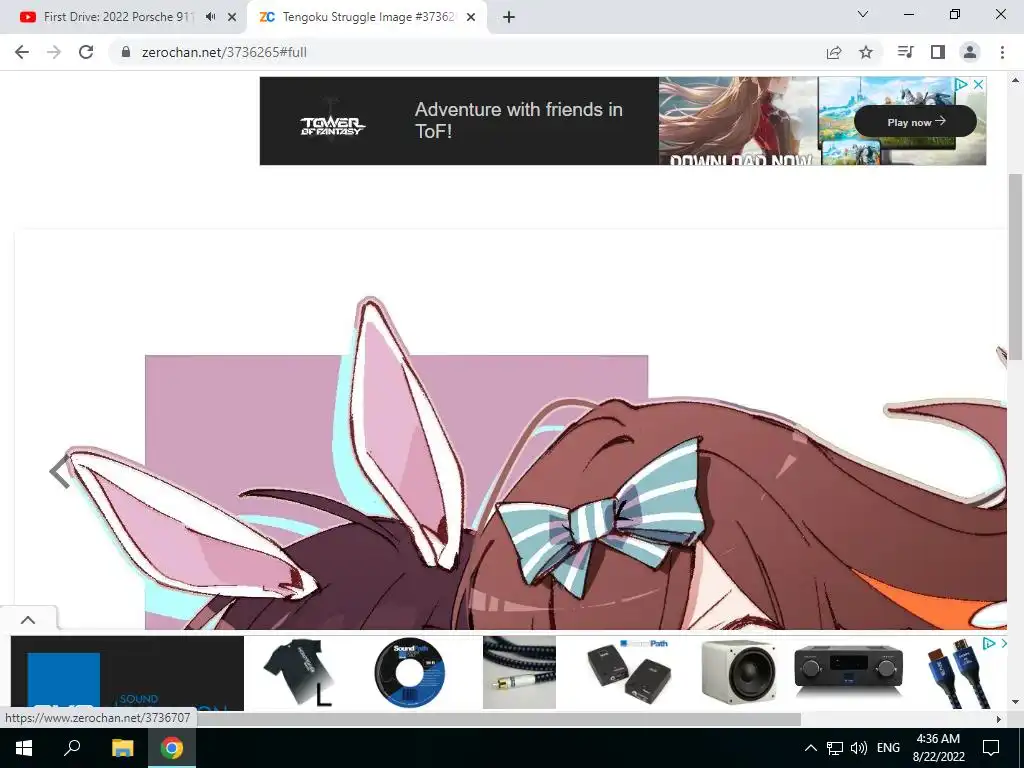
Task: Expand the tab search dropdown chevron
Action: coord(863,14)
